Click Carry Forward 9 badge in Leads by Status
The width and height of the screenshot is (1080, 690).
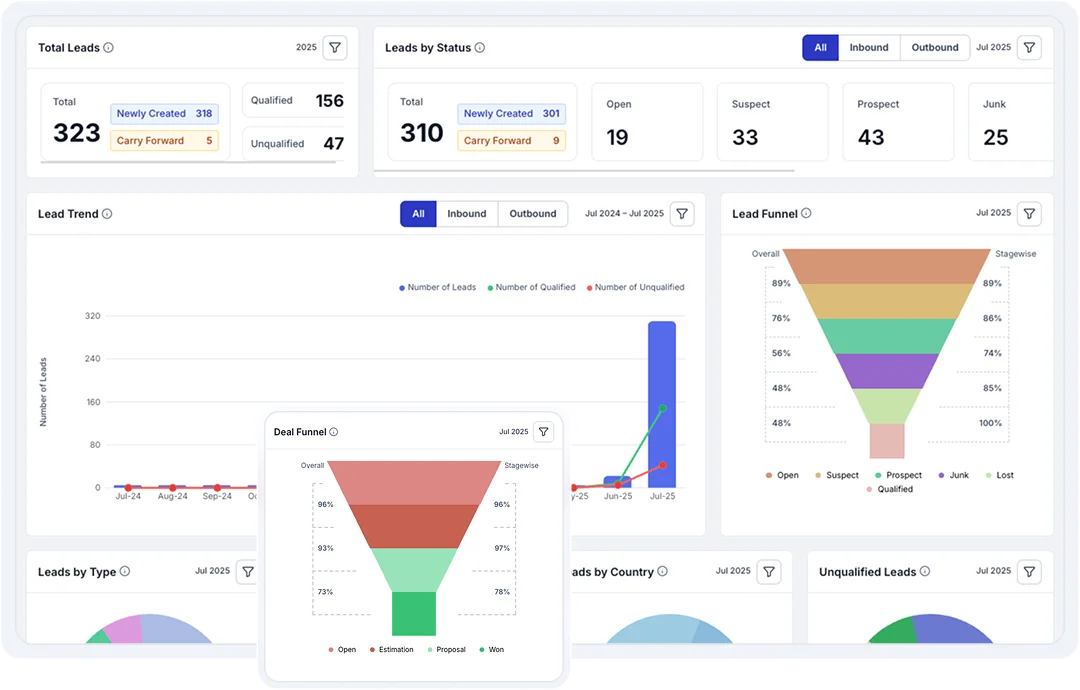click(x=511, y=140)
